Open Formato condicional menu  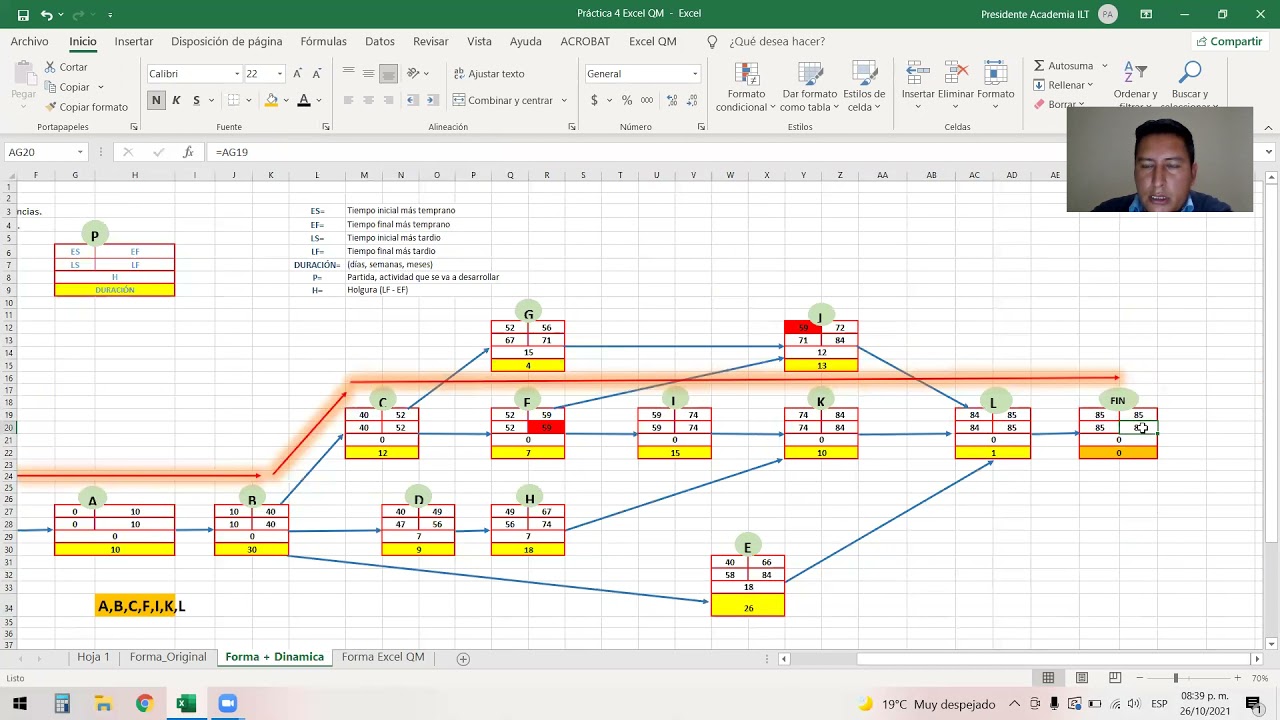[x=746, y=87]
